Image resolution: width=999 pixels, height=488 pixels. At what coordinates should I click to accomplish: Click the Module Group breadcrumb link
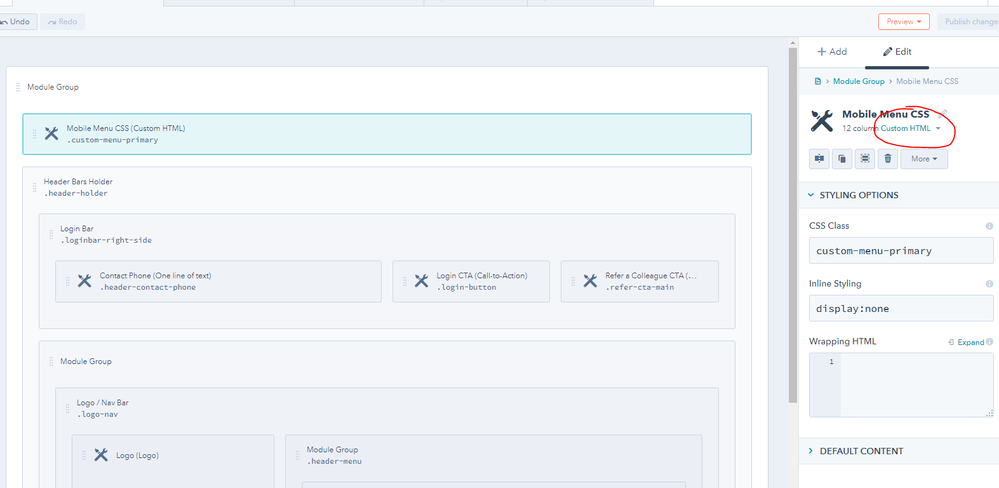pyautogui.click(x=859, y=82)
